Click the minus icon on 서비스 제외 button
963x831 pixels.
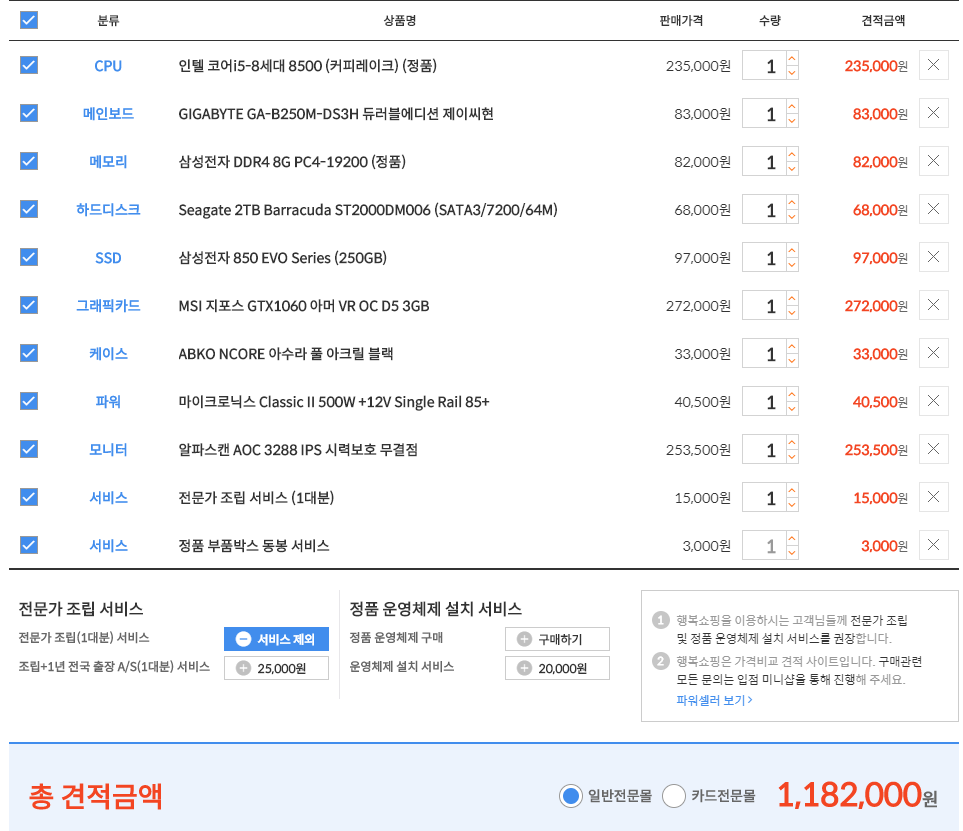[x=243, y=640]
